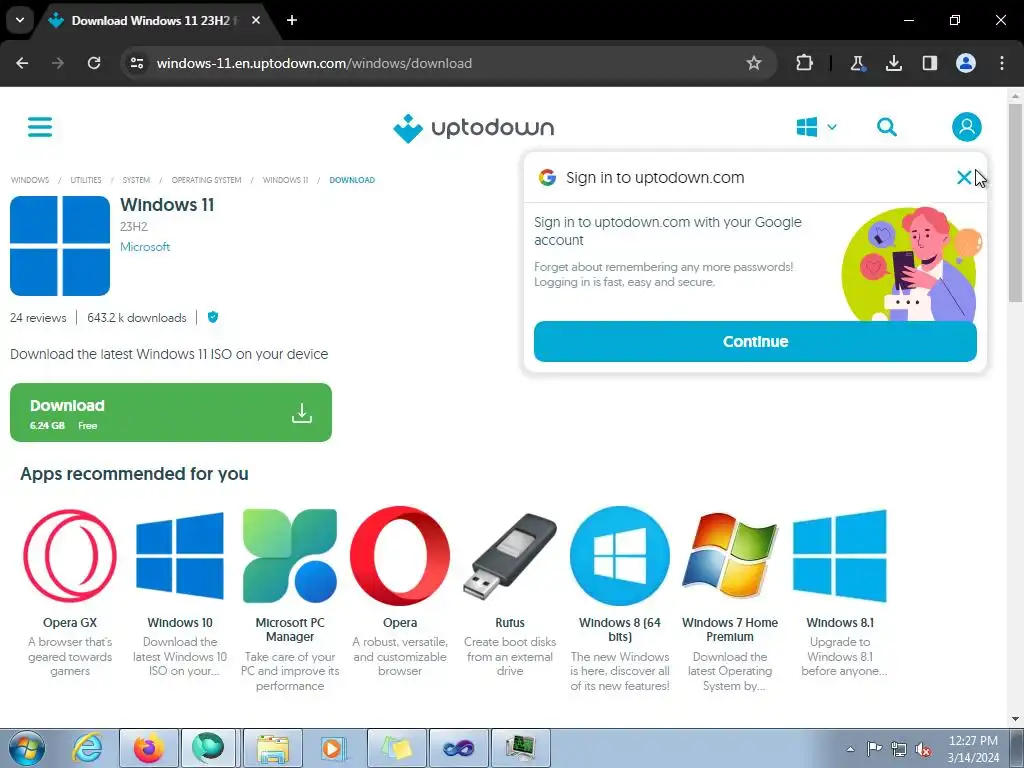
Task: Bookmark this page with the star icon
Action: (x=754, y=63)
